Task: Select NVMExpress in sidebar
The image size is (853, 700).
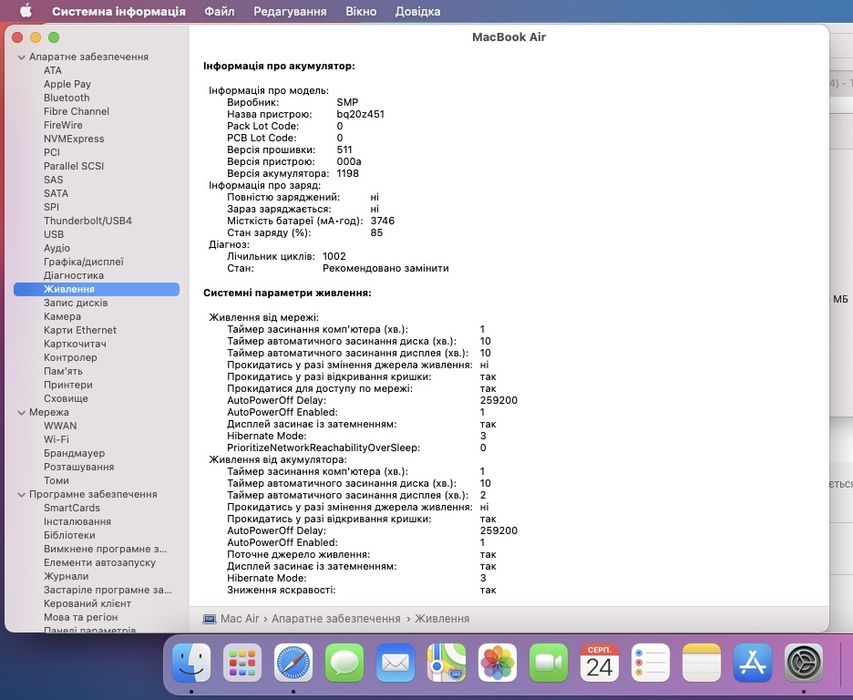Action: click(x=74, y=139)
